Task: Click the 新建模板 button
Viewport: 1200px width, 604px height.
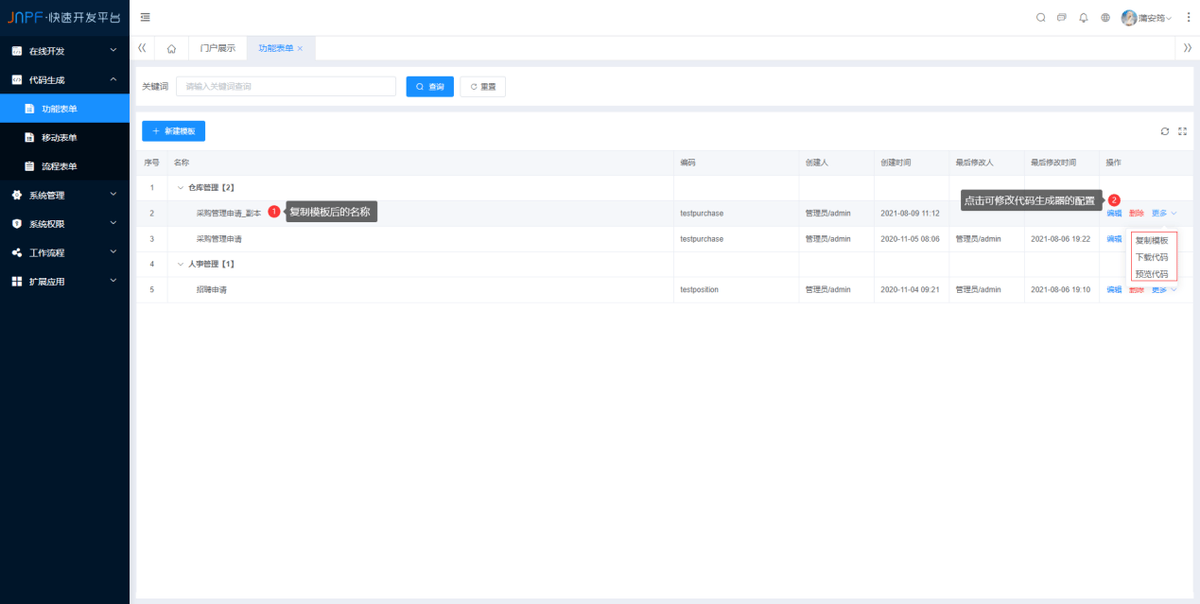Action: [x=173, y=131]
